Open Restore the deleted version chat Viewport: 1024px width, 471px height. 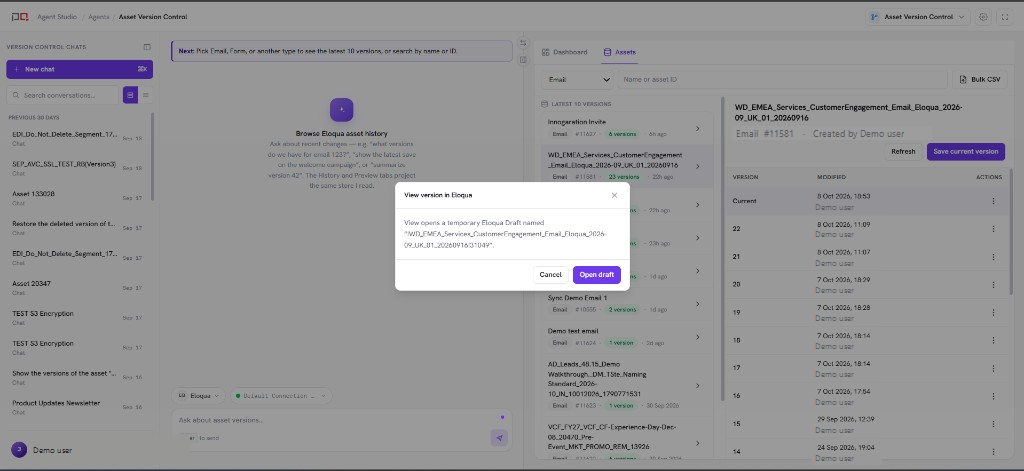tap(77, 227)
